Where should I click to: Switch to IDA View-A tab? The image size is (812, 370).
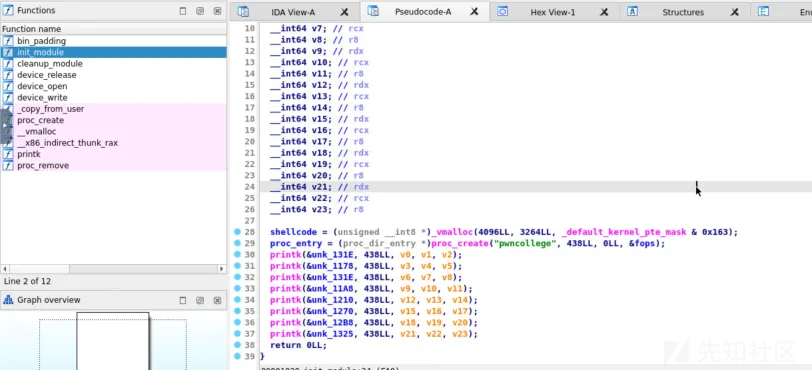293,12
